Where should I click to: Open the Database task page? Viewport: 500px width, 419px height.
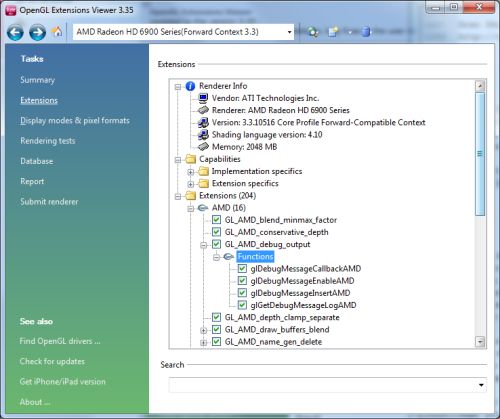[x=37, y=161]
